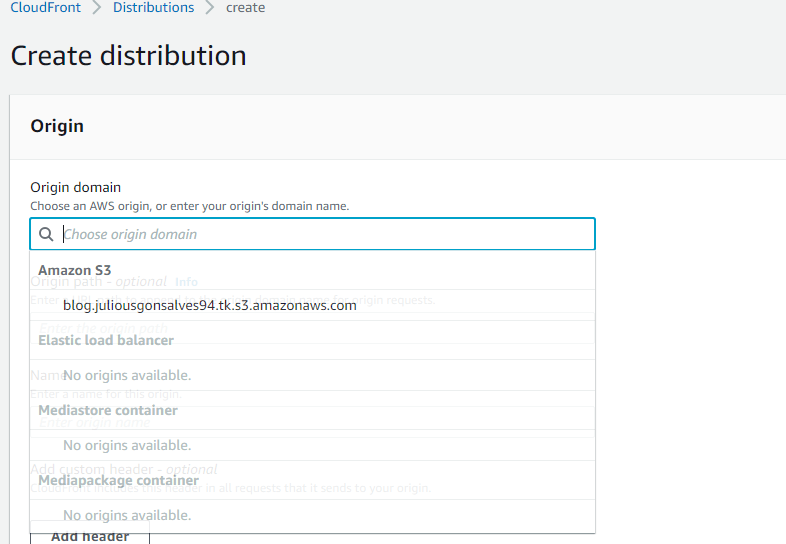Click No origins available under Elastic load balancer
The width and height of the screenshot is (786, 544).
coord(127,376)
